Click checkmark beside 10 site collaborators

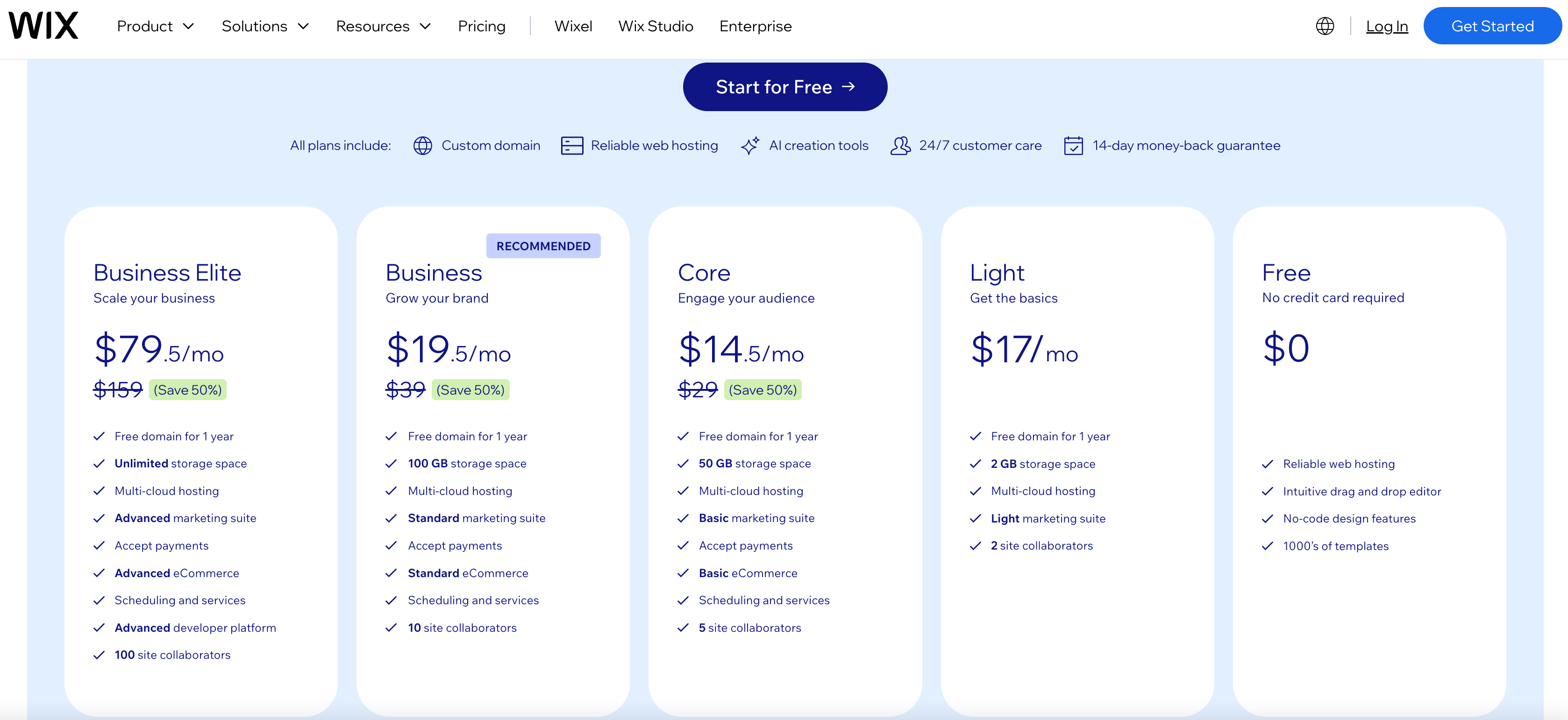point(391,628)
